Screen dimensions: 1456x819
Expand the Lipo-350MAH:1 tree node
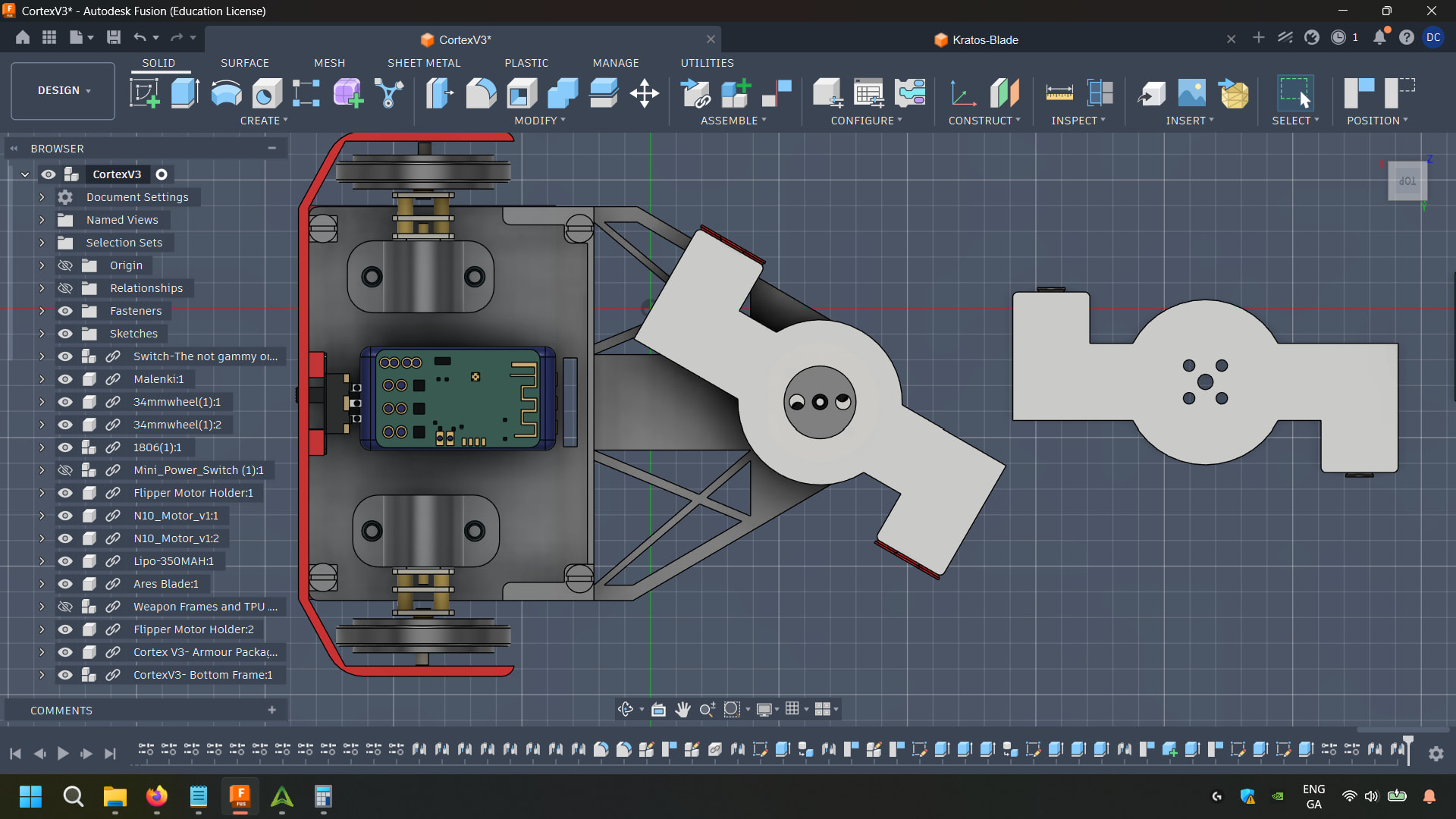42,561
